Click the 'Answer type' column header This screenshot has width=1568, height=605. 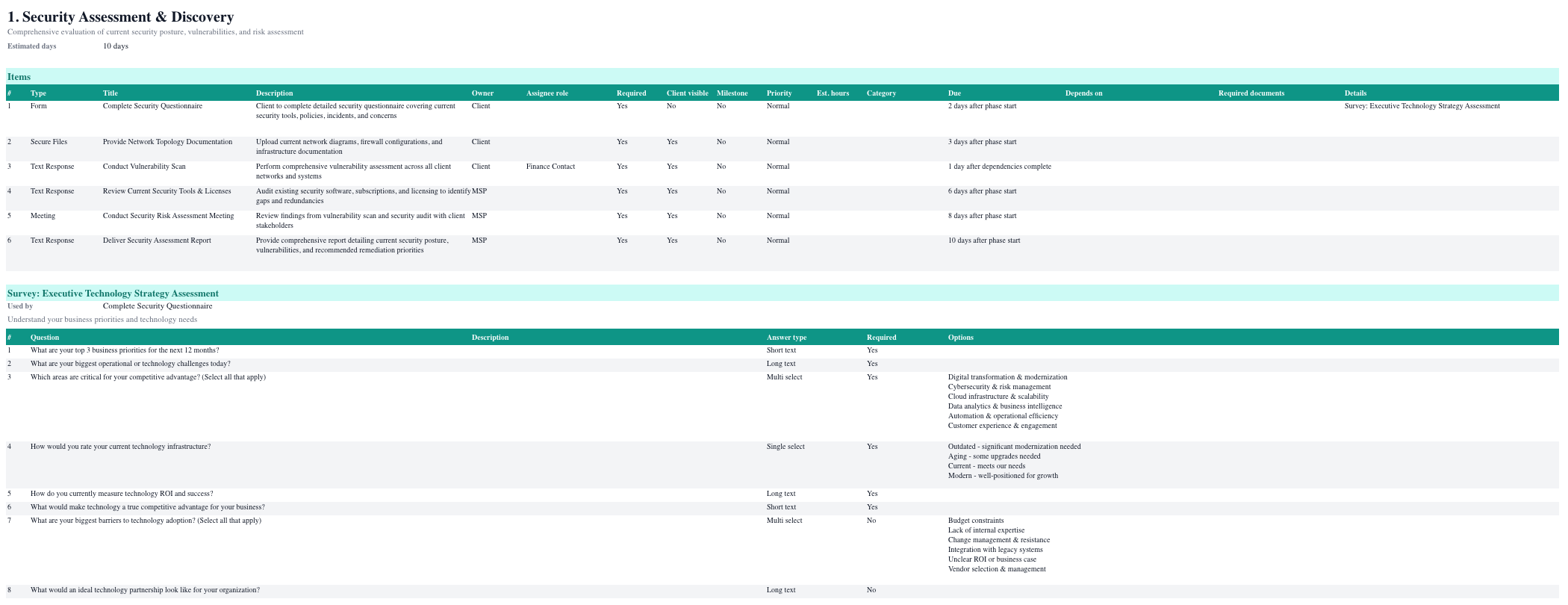pos(786,338)
